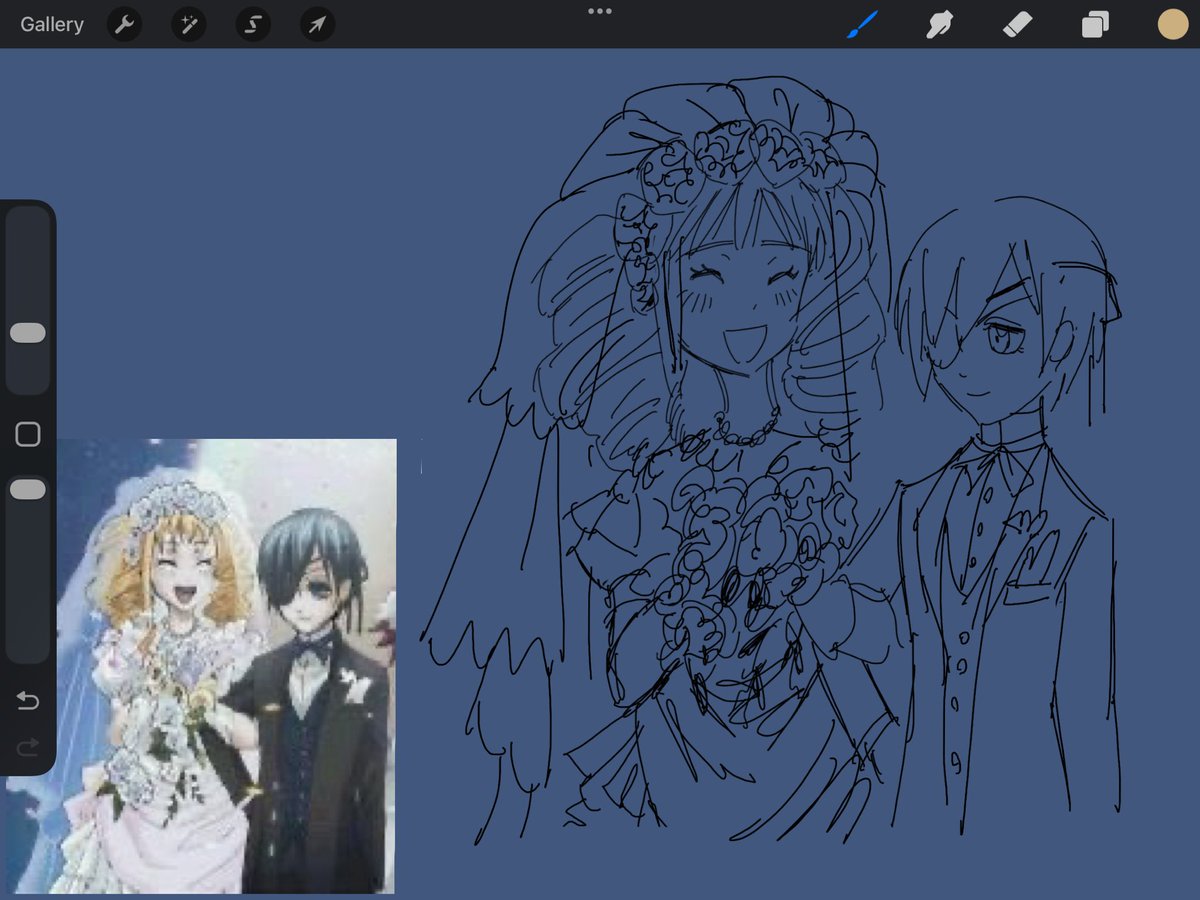This screenshot has width=1200, height=900.
Task: Click the brush opacity slider handle
Action: [x=27, y=489]
